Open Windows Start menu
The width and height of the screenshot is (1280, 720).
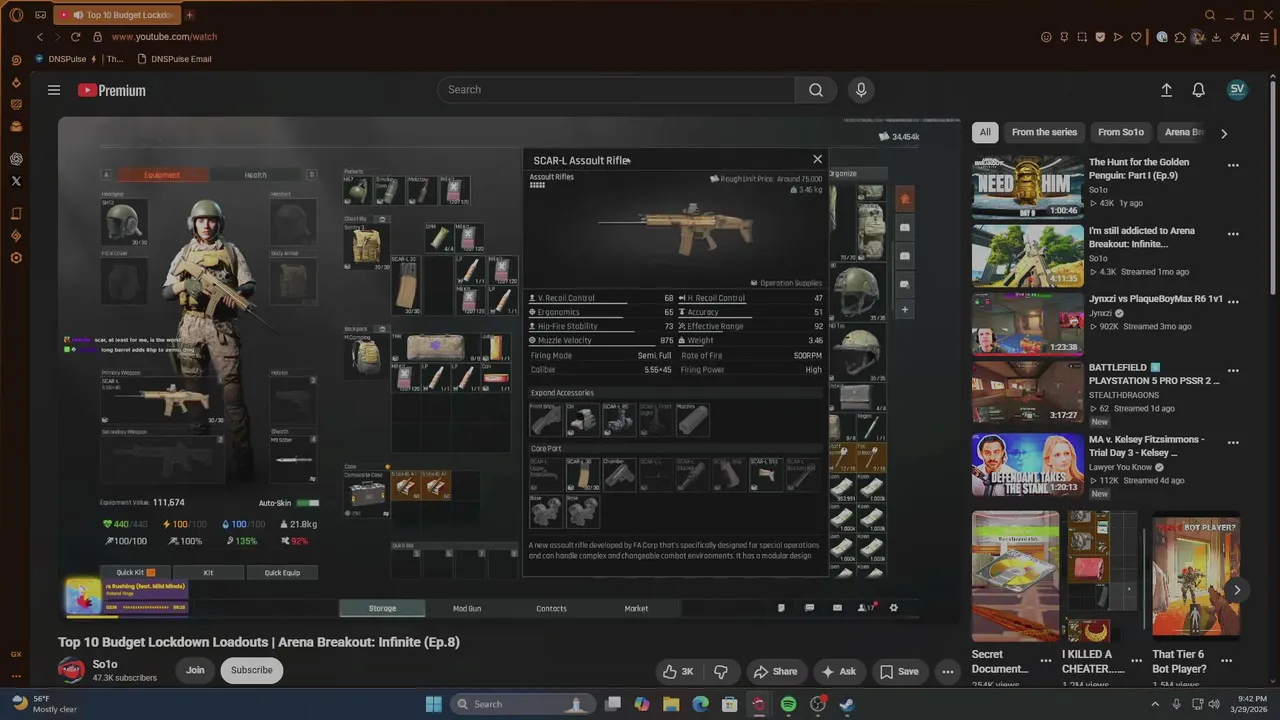click(433, 704)
